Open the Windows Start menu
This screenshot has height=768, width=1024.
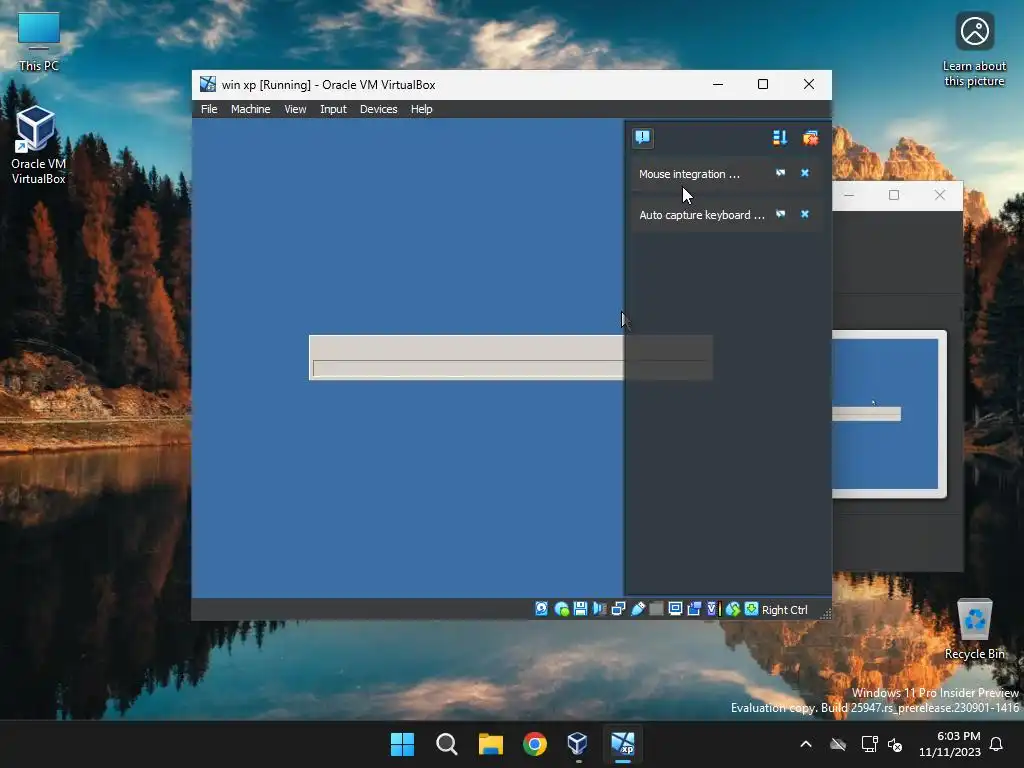[402, 744]
